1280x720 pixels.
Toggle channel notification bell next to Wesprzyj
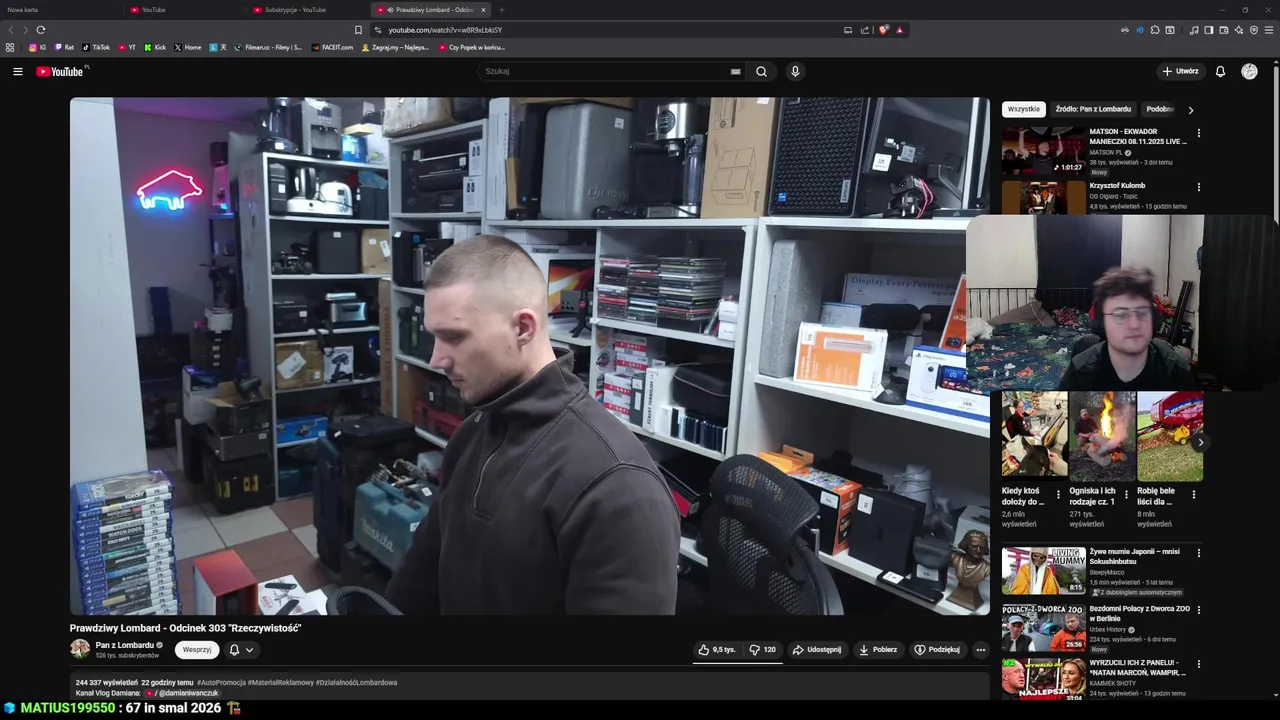(x=234, y=650)
